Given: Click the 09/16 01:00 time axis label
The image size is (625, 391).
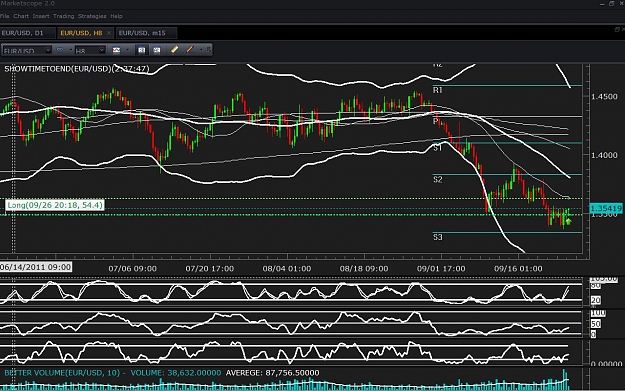Looking at the screenshot, I should (x=518, y=269).
